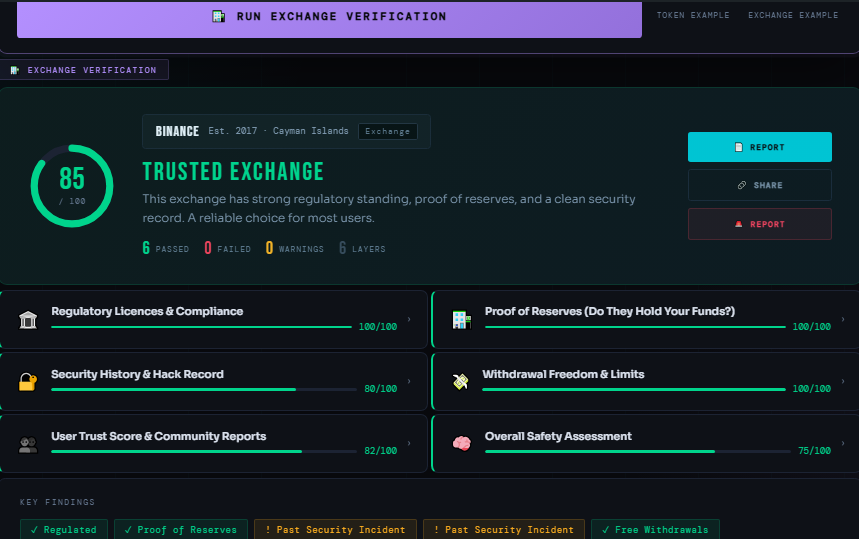859x545 pixels.
Task: Expand the Proof of Reserves chevron
Action: 843,319
